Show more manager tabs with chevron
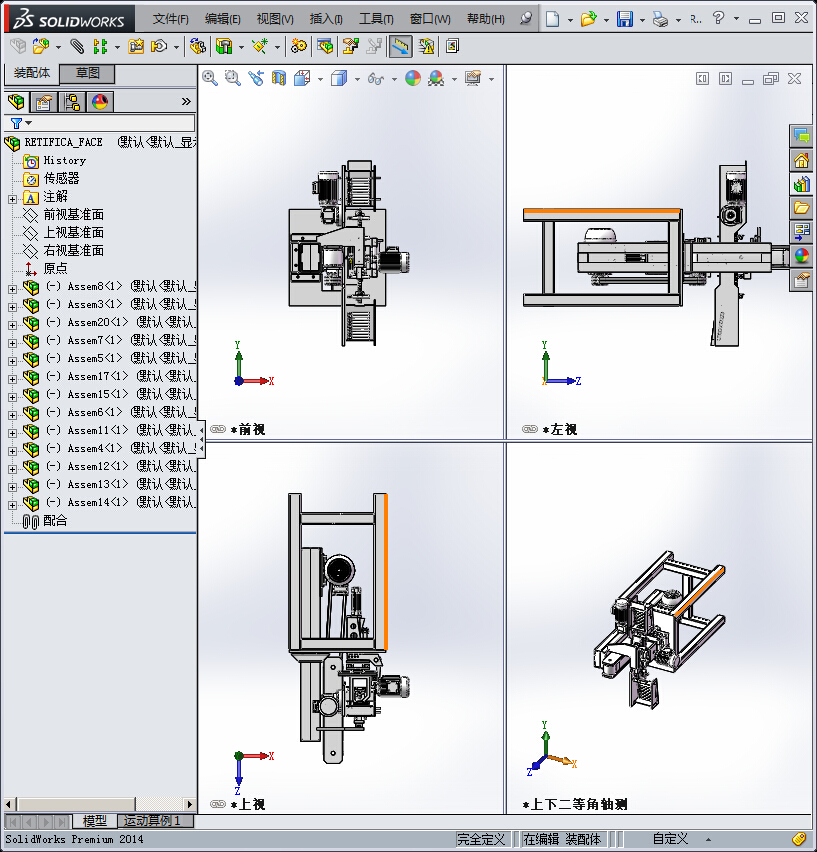Screen dimensions: 817x852 [186, 102]
